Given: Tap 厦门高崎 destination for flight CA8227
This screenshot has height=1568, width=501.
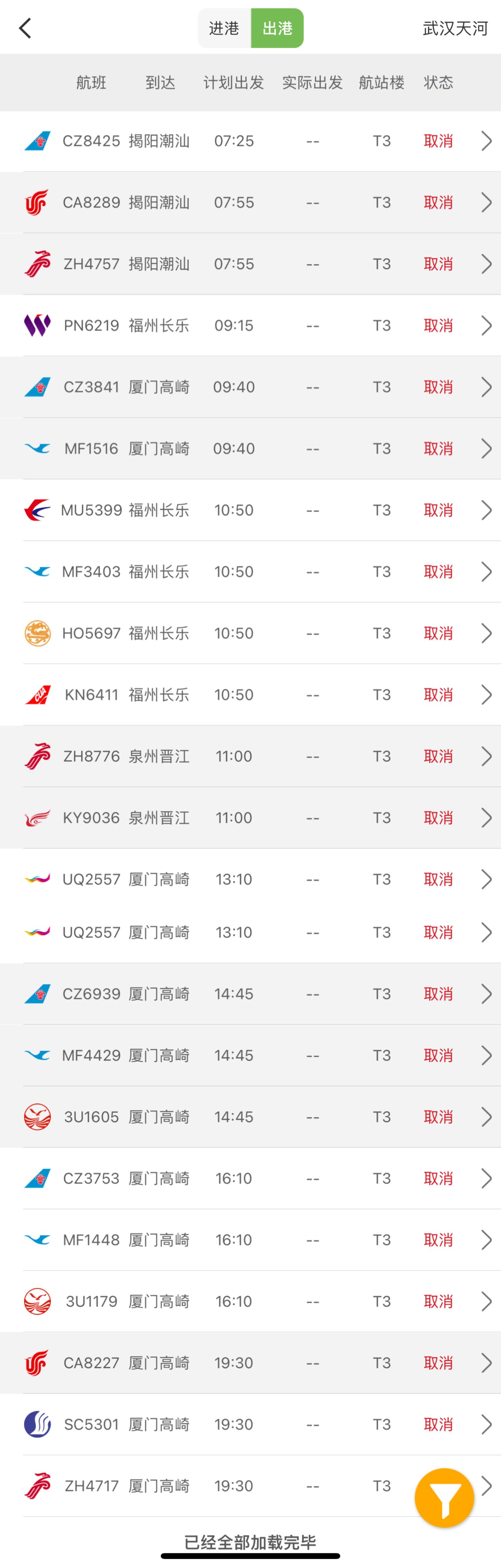Looking at the screenshot, I should 159,1363.
